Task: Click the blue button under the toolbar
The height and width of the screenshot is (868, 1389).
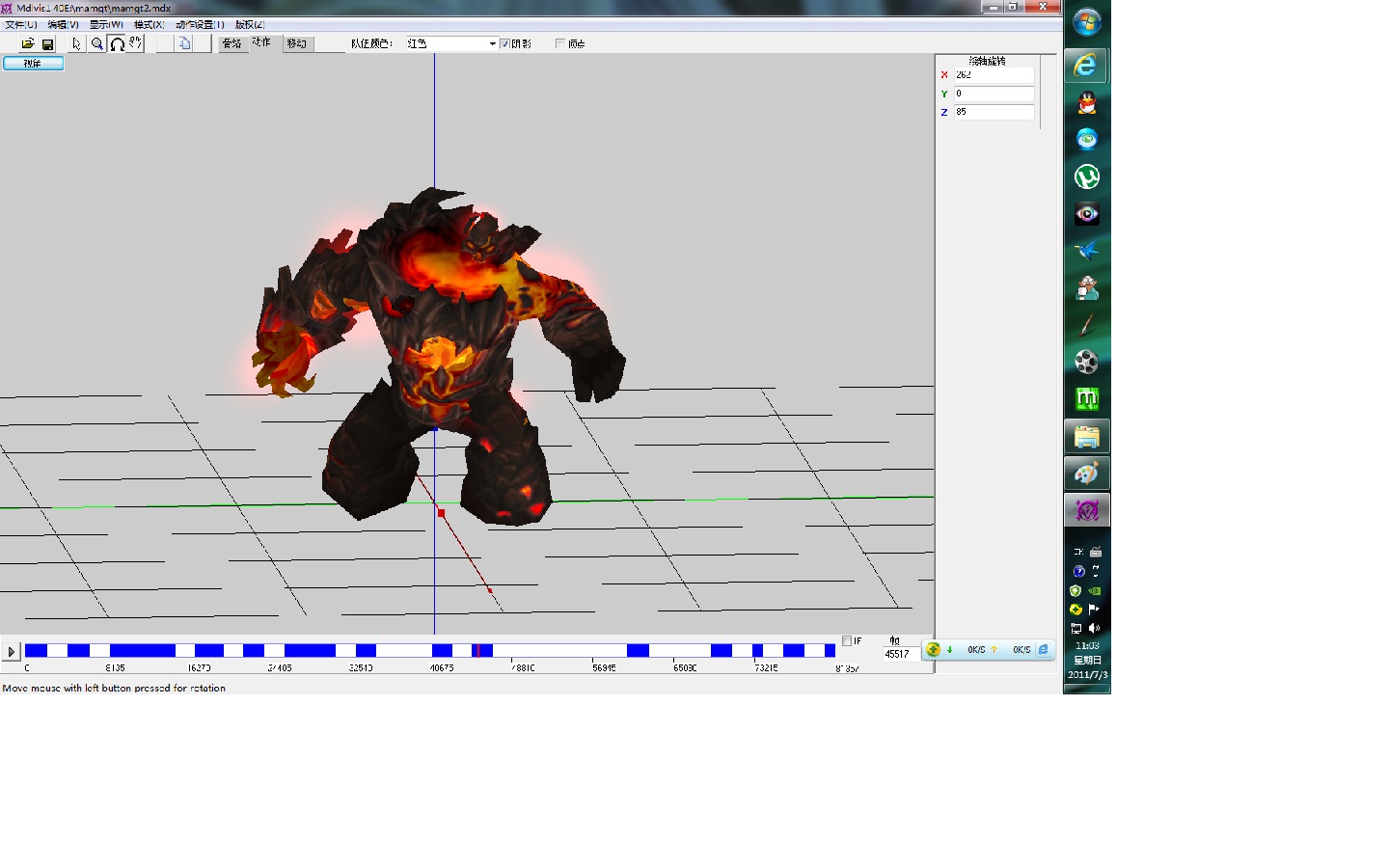Action: click(x=33, y=64)
